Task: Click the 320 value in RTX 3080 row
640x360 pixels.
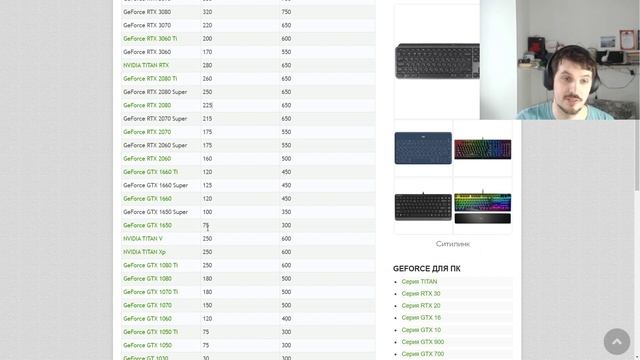Action: coord(207,12)
